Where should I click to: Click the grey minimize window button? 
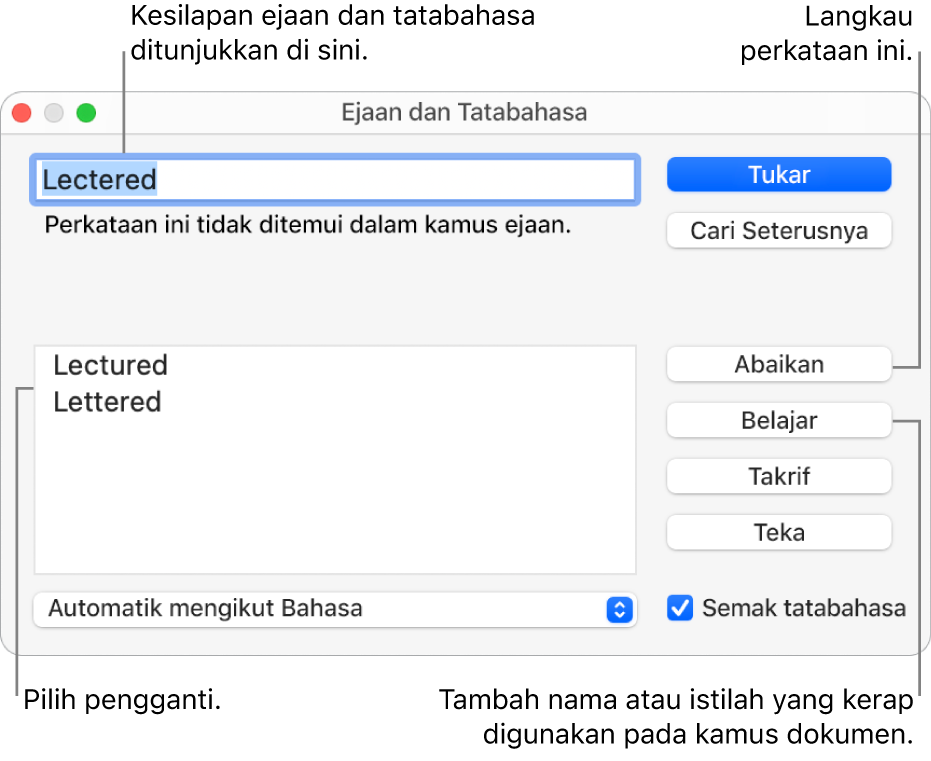click(x=54, y=113)
